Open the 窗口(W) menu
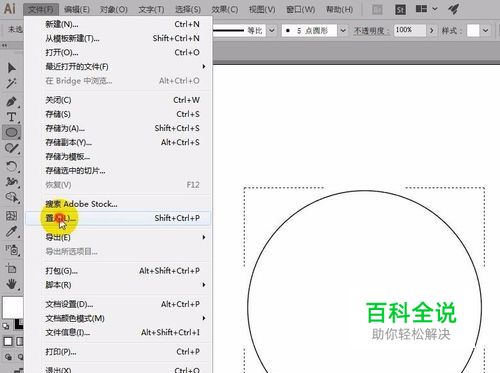 click(300, 9)
